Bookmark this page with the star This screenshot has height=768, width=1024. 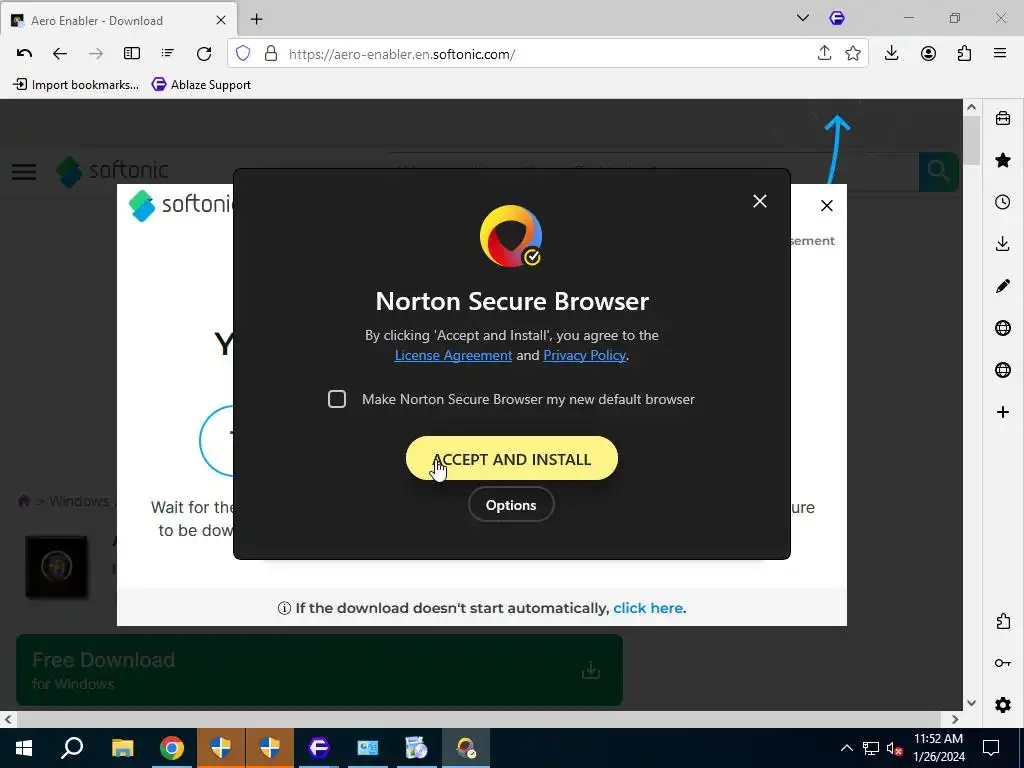pyautogui.click(x=853, y=54)
